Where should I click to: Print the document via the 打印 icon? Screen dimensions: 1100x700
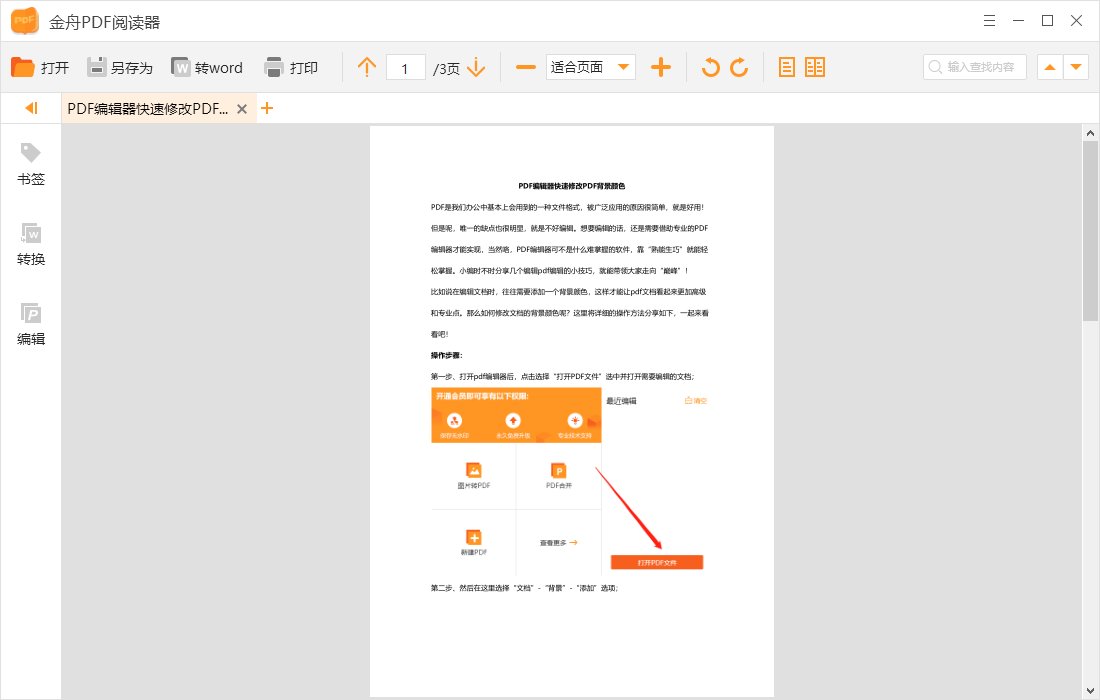point(291,67)
